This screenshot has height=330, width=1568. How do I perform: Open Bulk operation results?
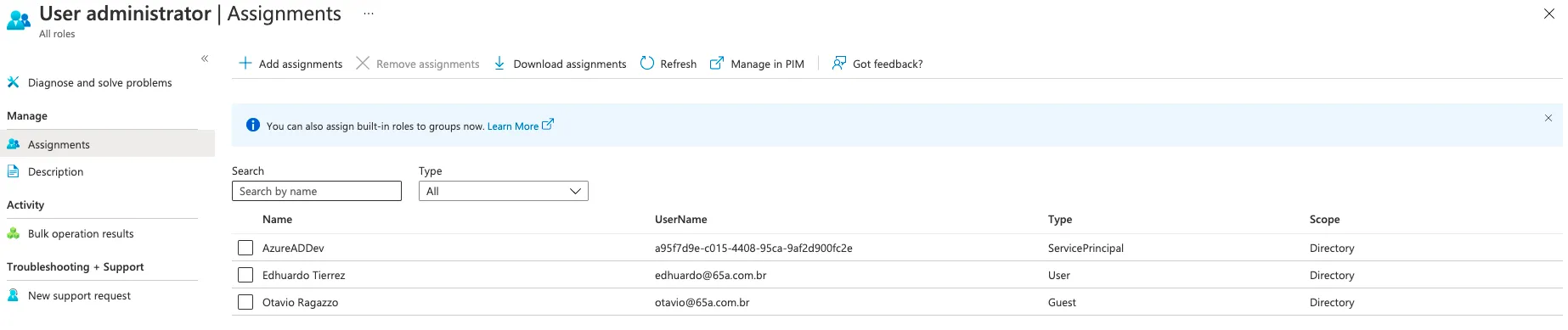click(x=81, y=234)
